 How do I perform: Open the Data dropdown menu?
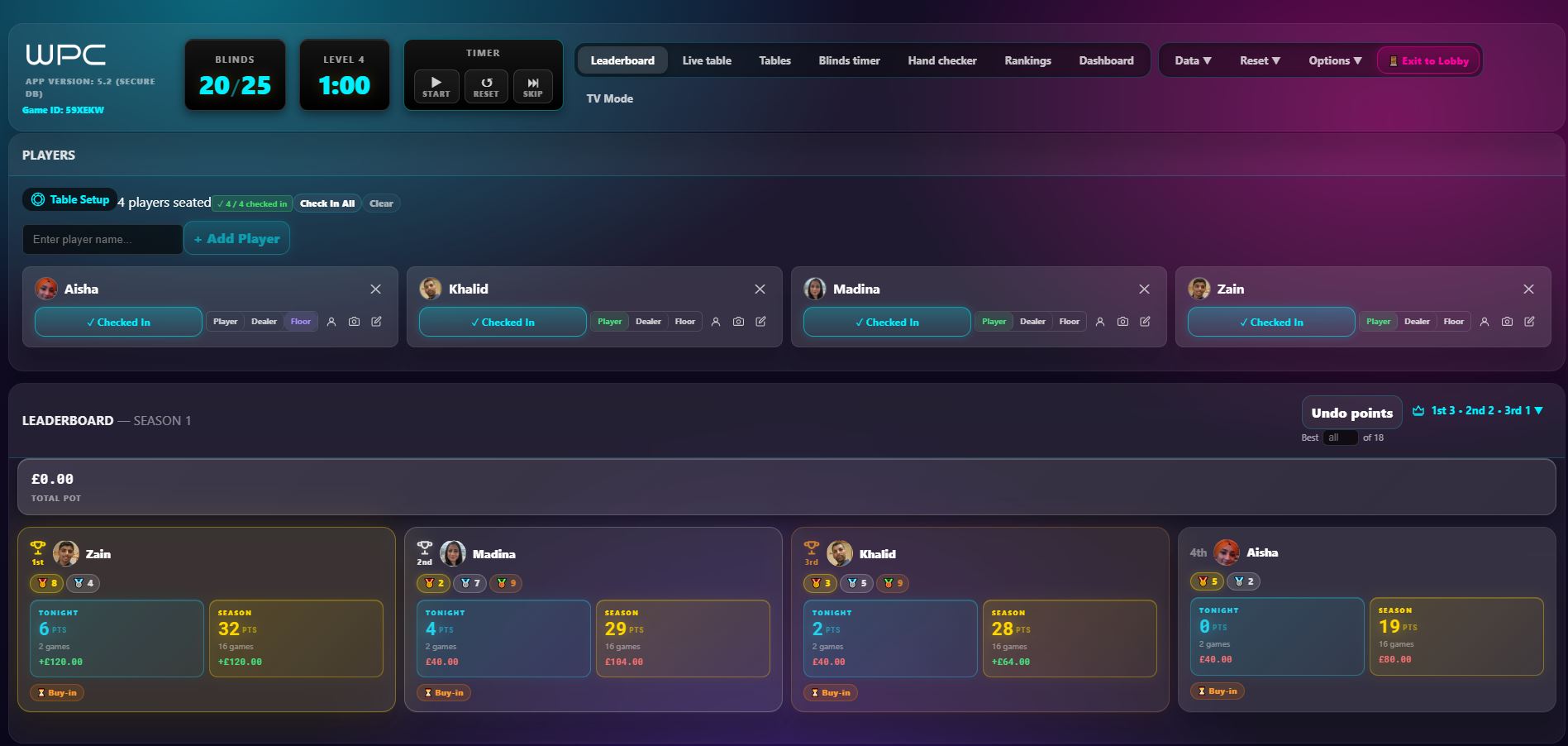click(x=1193, y=60)
